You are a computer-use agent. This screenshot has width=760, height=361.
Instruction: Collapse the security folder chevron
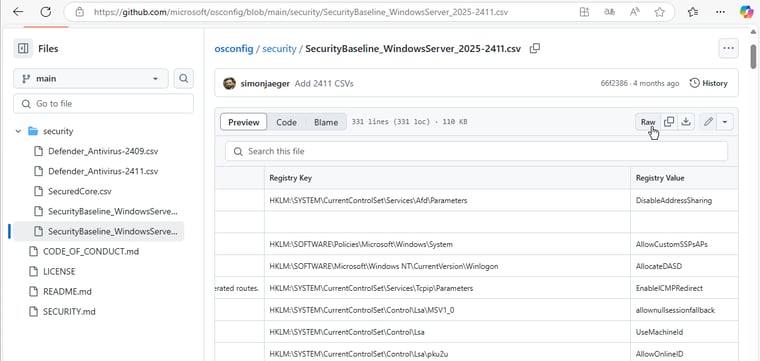pos(18,131)
